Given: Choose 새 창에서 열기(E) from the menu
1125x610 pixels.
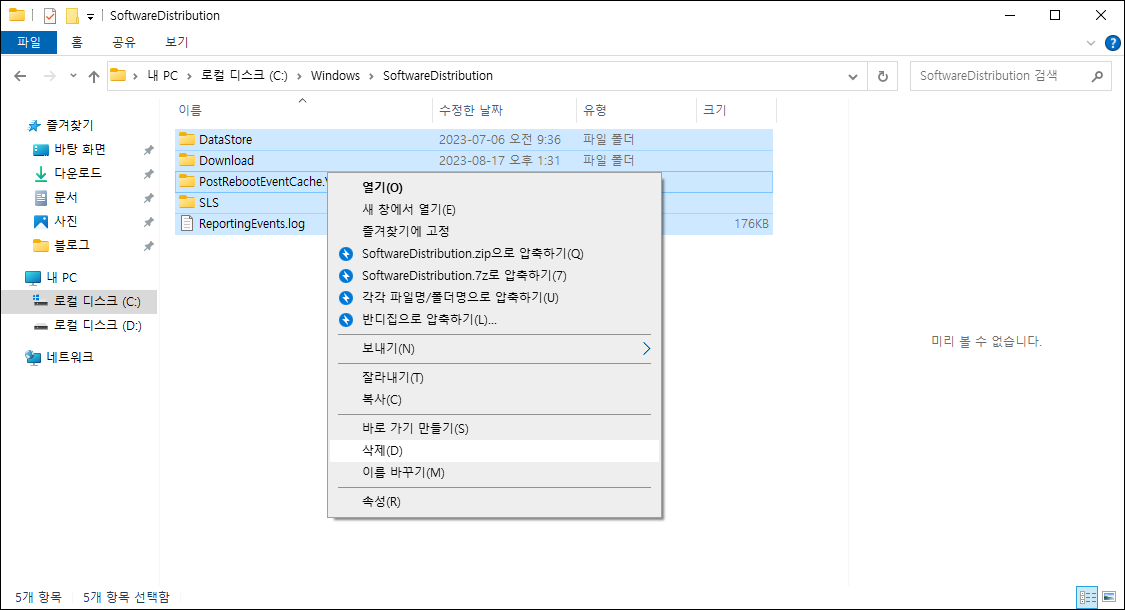Looking at the screenshot, I should (494, 210).
